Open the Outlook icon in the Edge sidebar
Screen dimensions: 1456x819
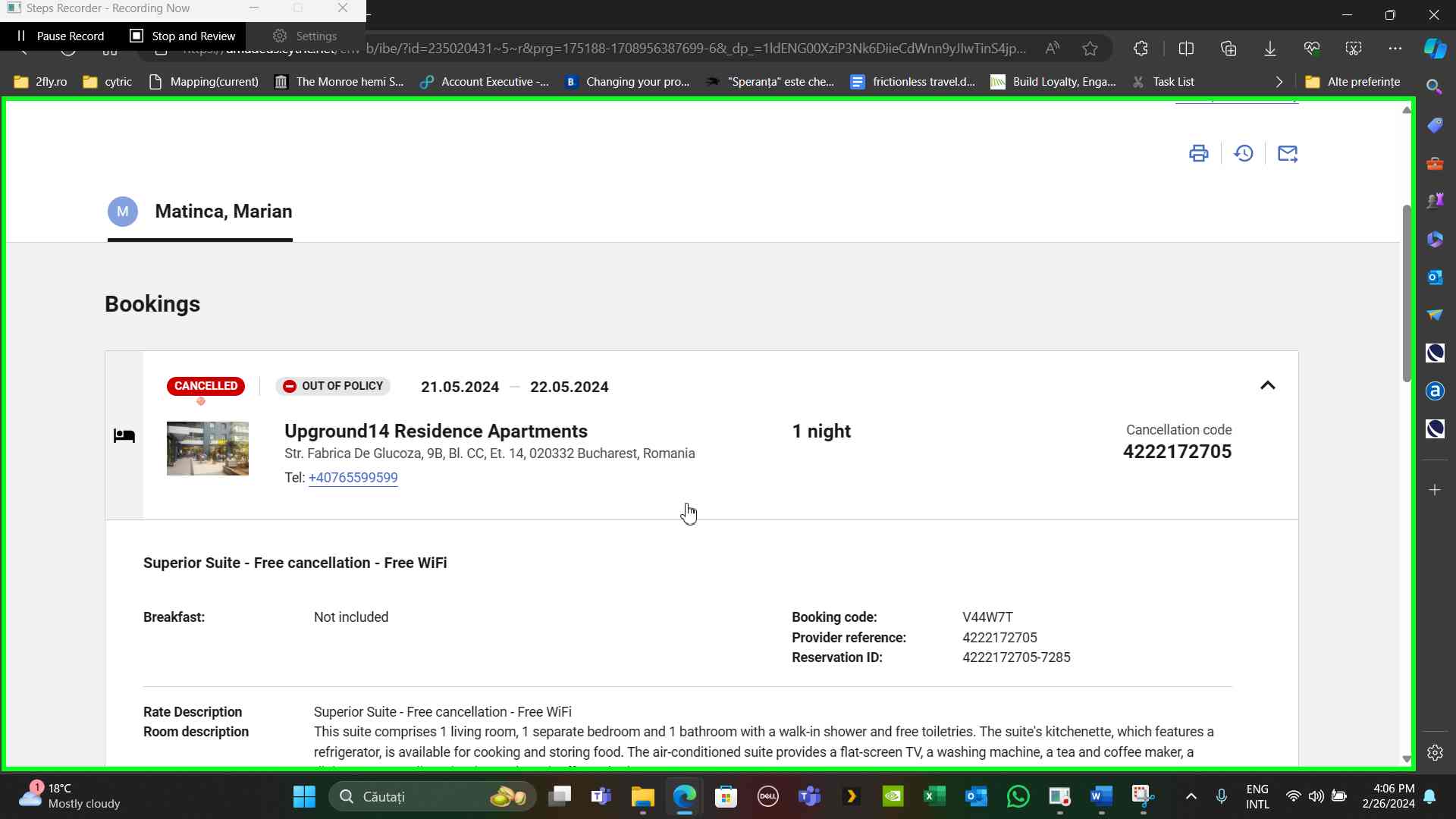click(x=1434, y=277)
